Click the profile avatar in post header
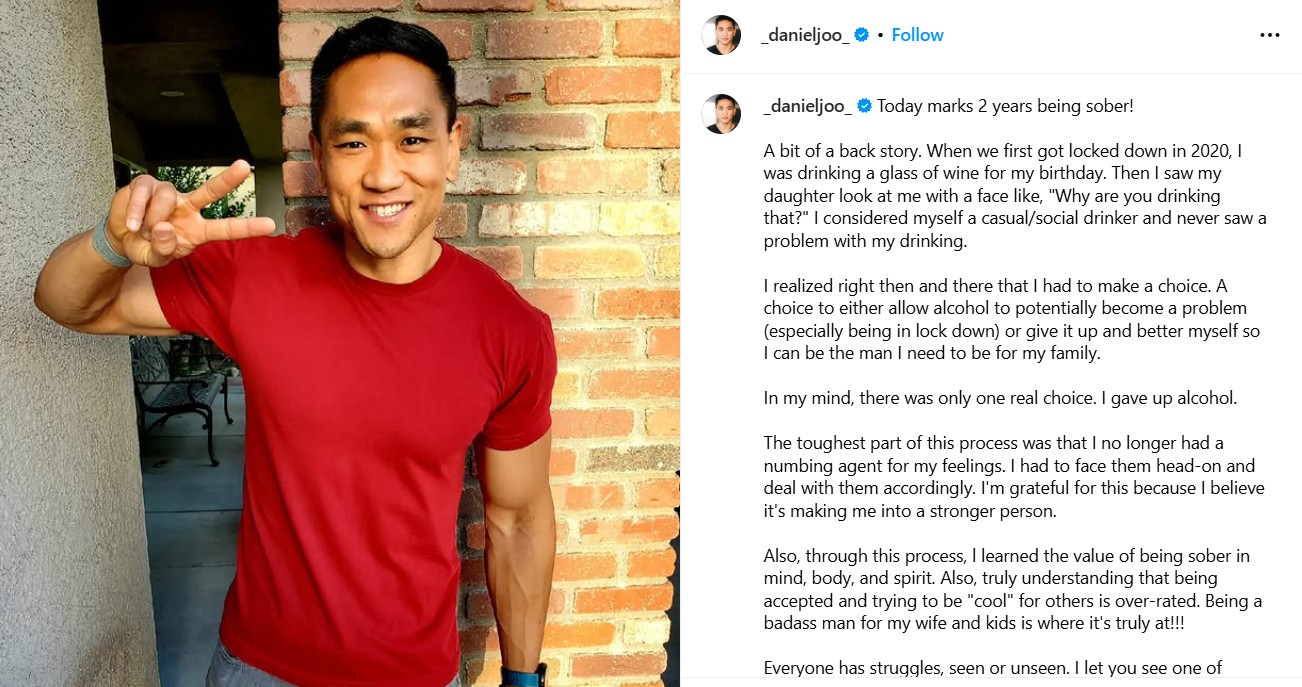 tap(721, 35)
